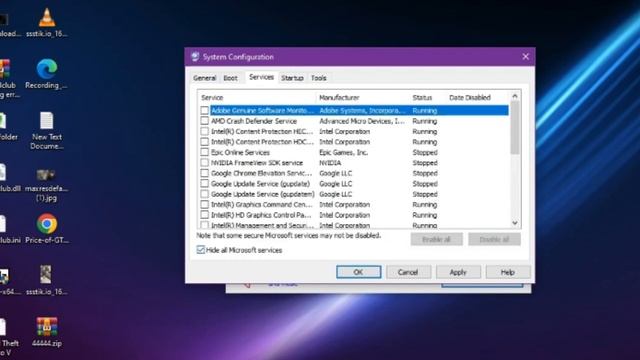Select the Services tab
The width and height of the screenshot is (640, 360).
click(261, 77)
